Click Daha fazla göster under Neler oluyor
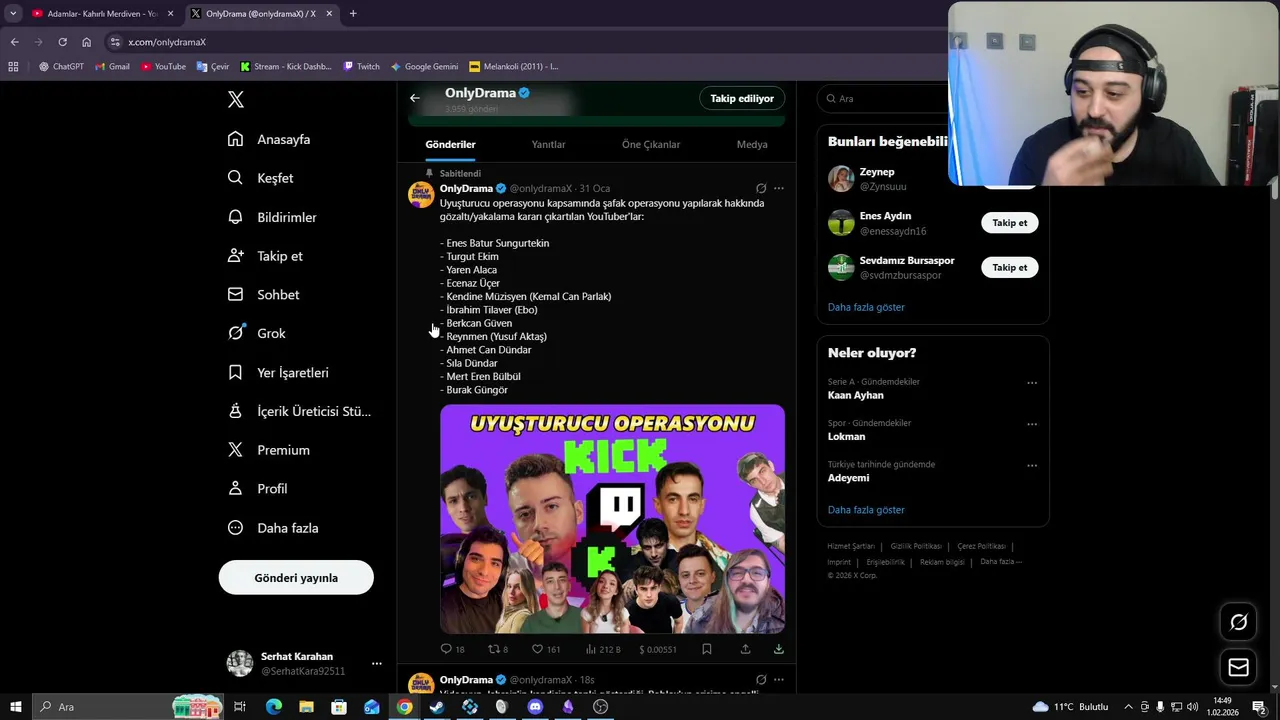Image resolution: width=1280 pixels, height=720 pixels. tap(866, 510)
